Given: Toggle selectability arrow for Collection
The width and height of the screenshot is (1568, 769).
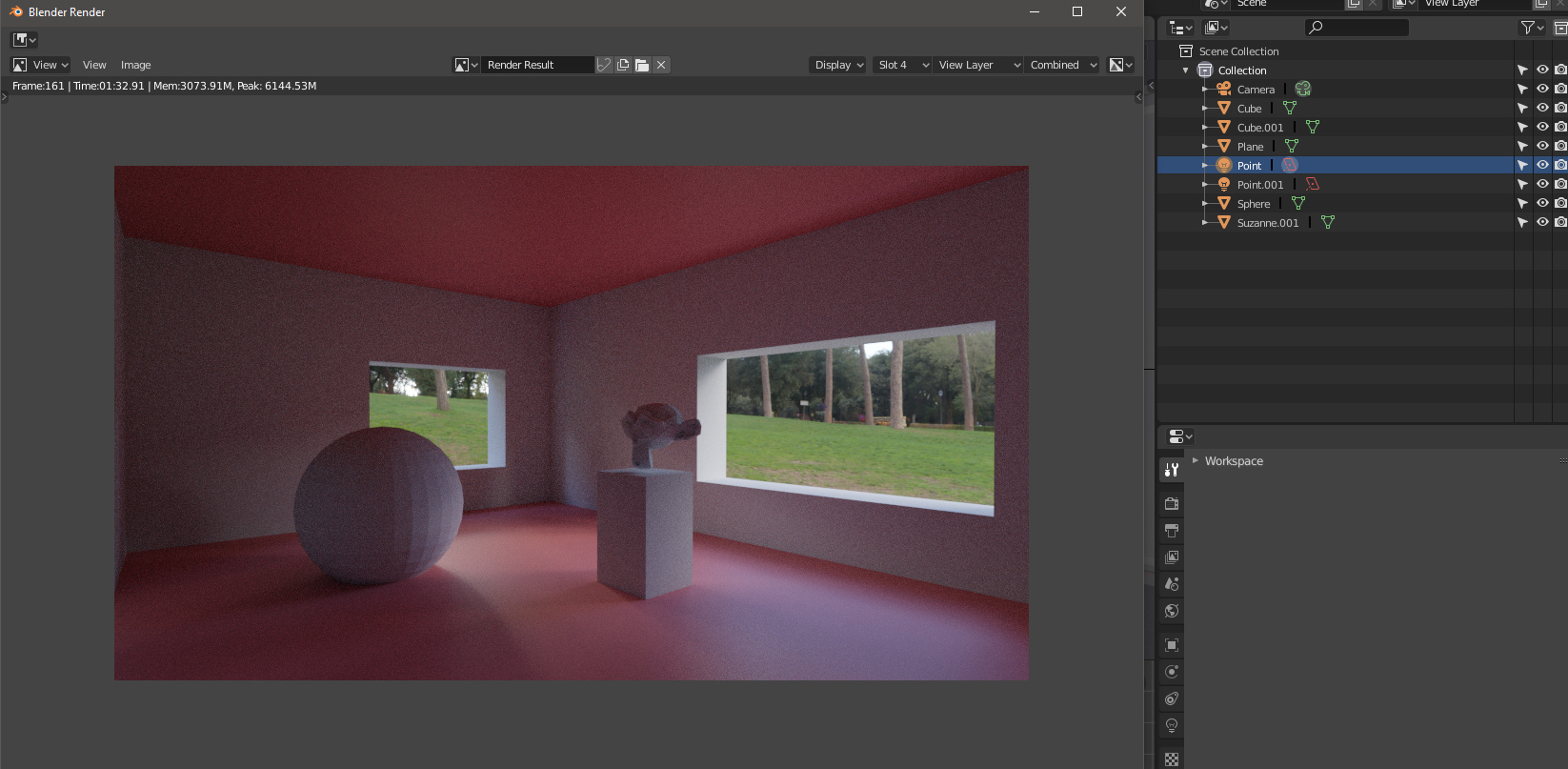Looking at the screenshot, I should coord(1522,70).
